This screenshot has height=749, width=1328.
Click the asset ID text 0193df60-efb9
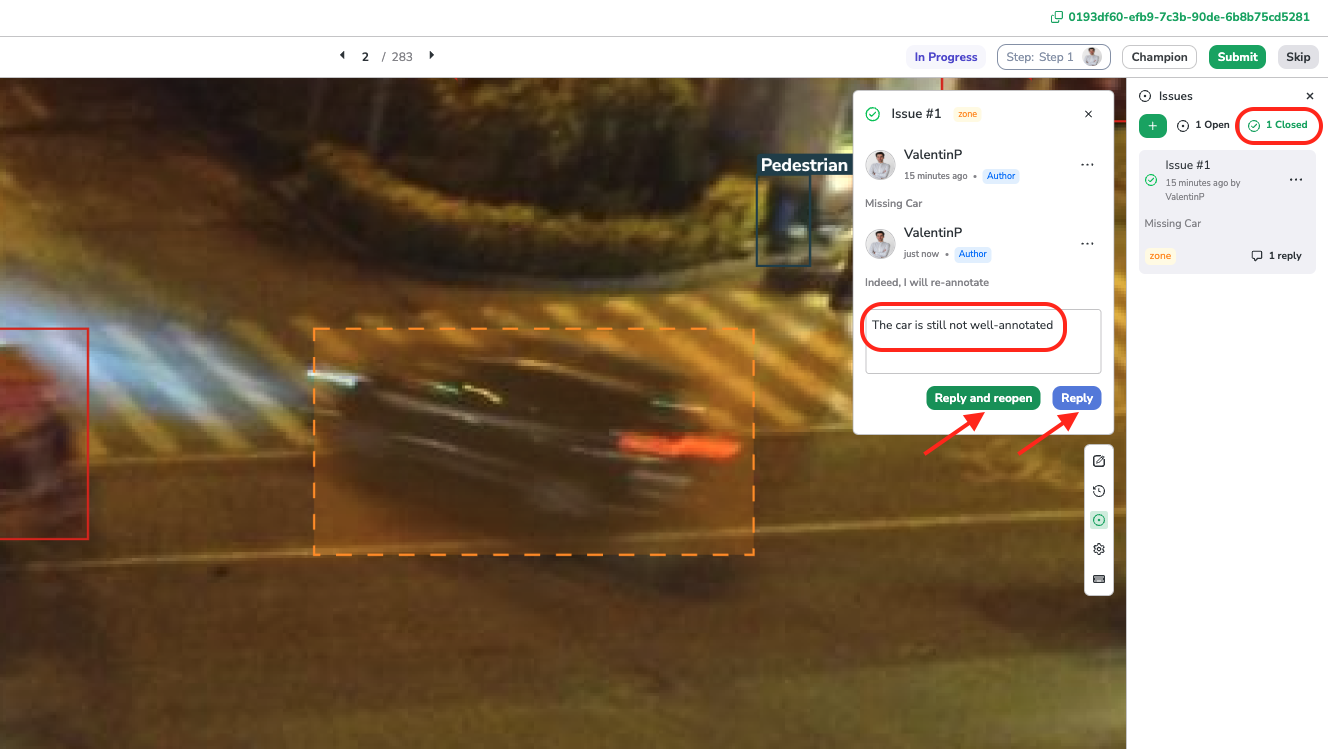(x=1188, y=17)
